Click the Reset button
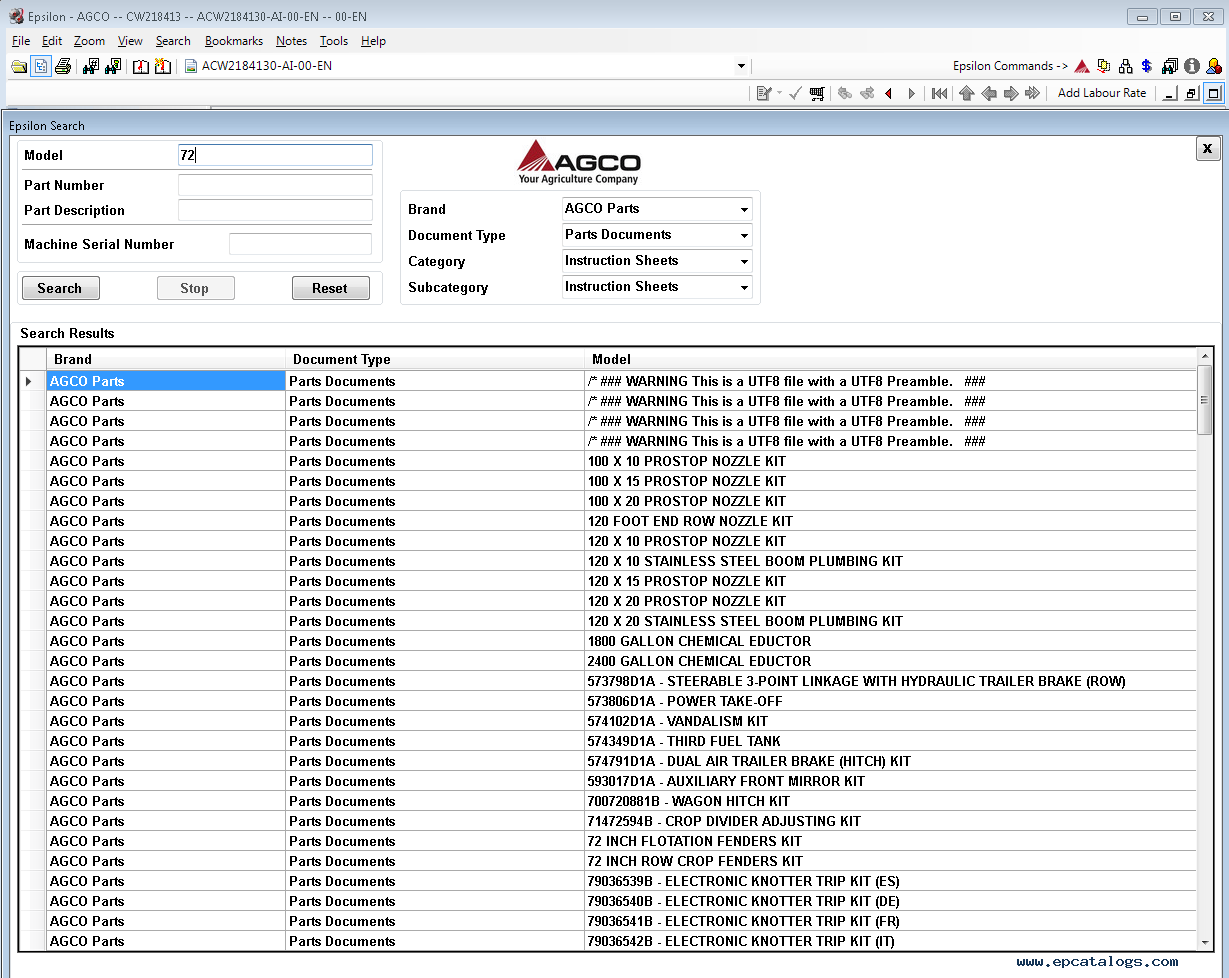This screenshot has height=978, width=1229. (330, 288)
